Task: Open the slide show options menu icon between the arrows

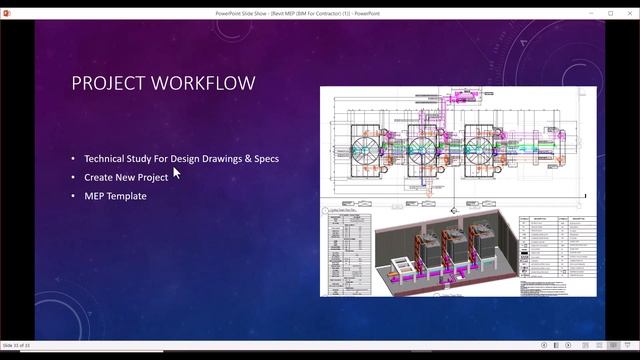Action: (556, 345)
